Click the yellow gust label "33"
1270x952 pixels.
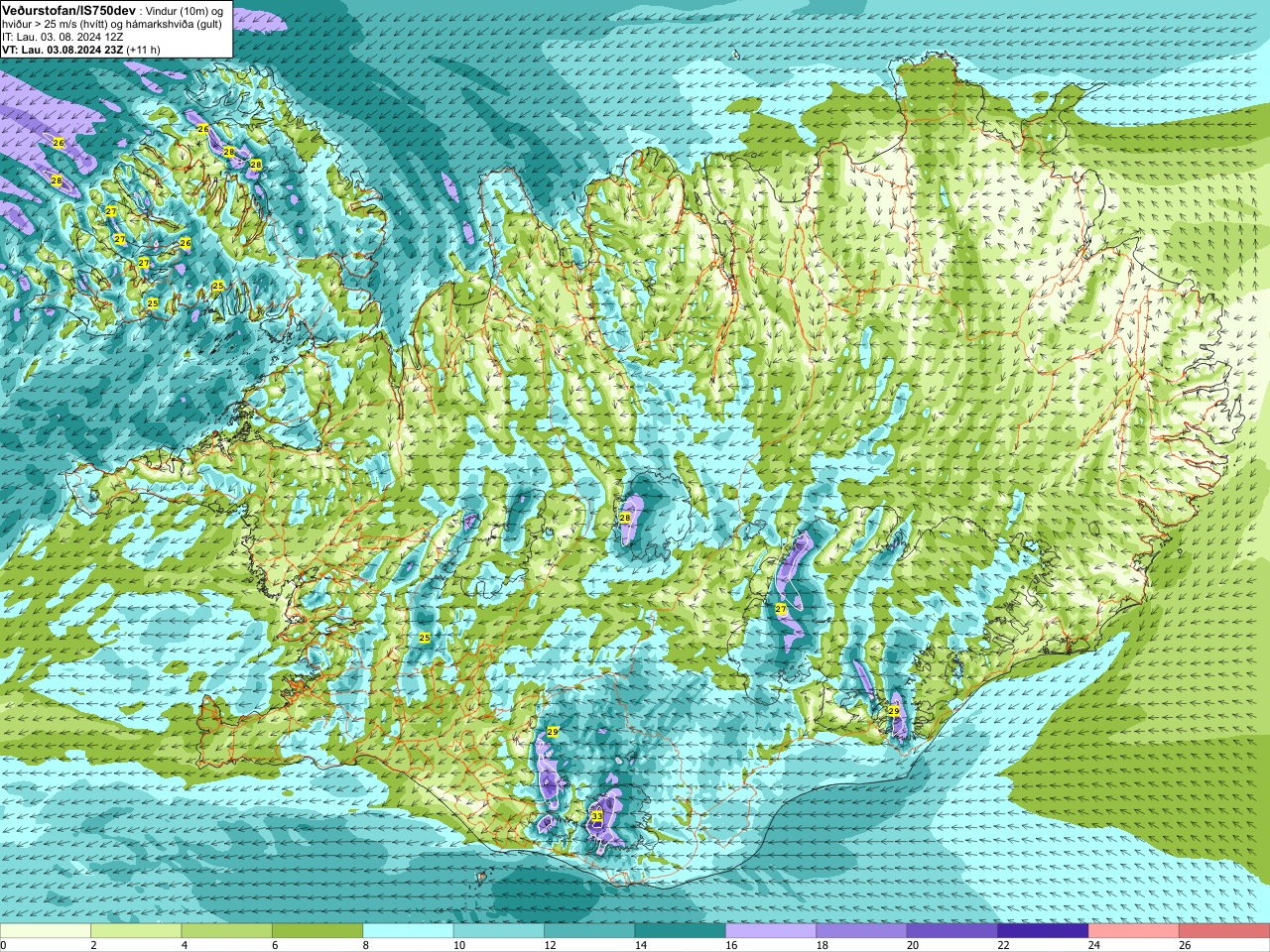(x=596, y=816)
